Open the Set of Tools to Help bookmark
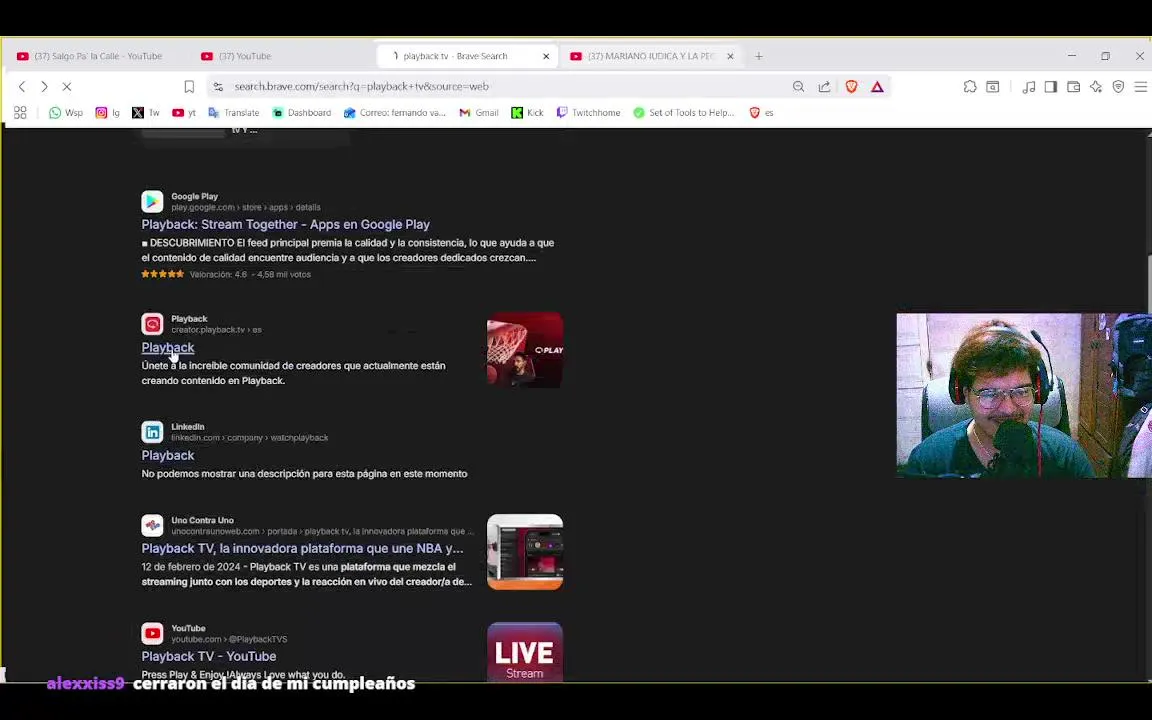Viewport: 1152px width, 720px height. (x=684, y=112)
